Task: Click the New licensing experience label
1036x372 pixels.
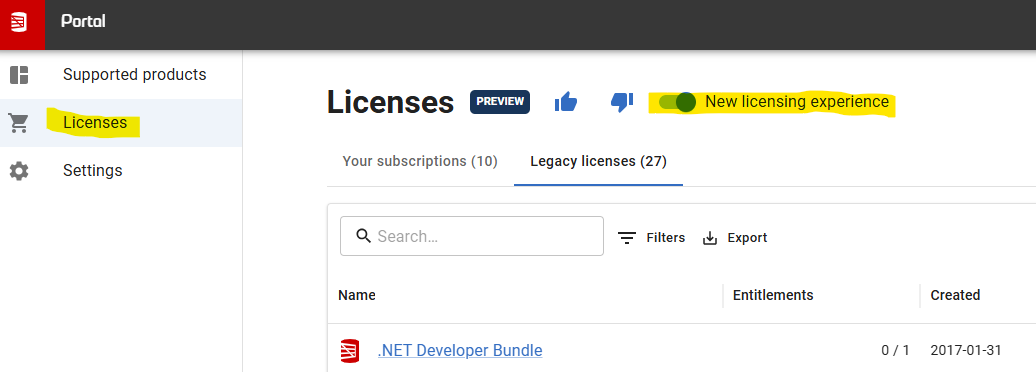Action: pos(797,102)
